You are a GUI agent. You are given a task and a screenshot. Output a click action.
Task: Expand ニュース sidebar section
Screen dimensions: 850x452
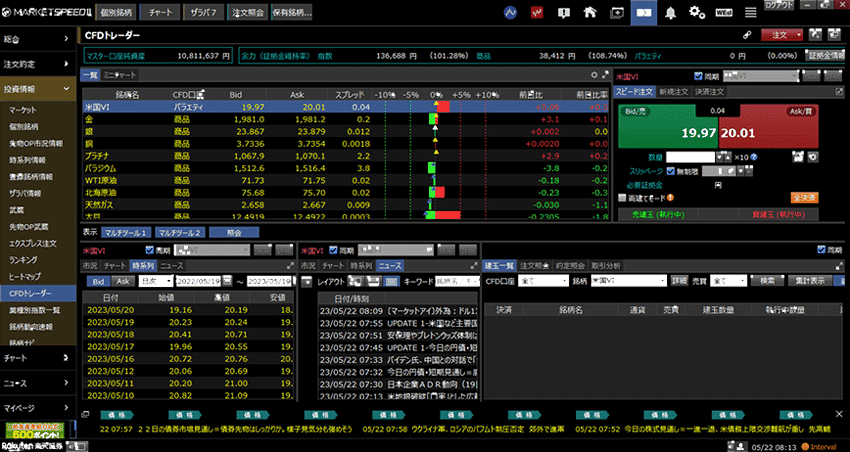(38, 383)
